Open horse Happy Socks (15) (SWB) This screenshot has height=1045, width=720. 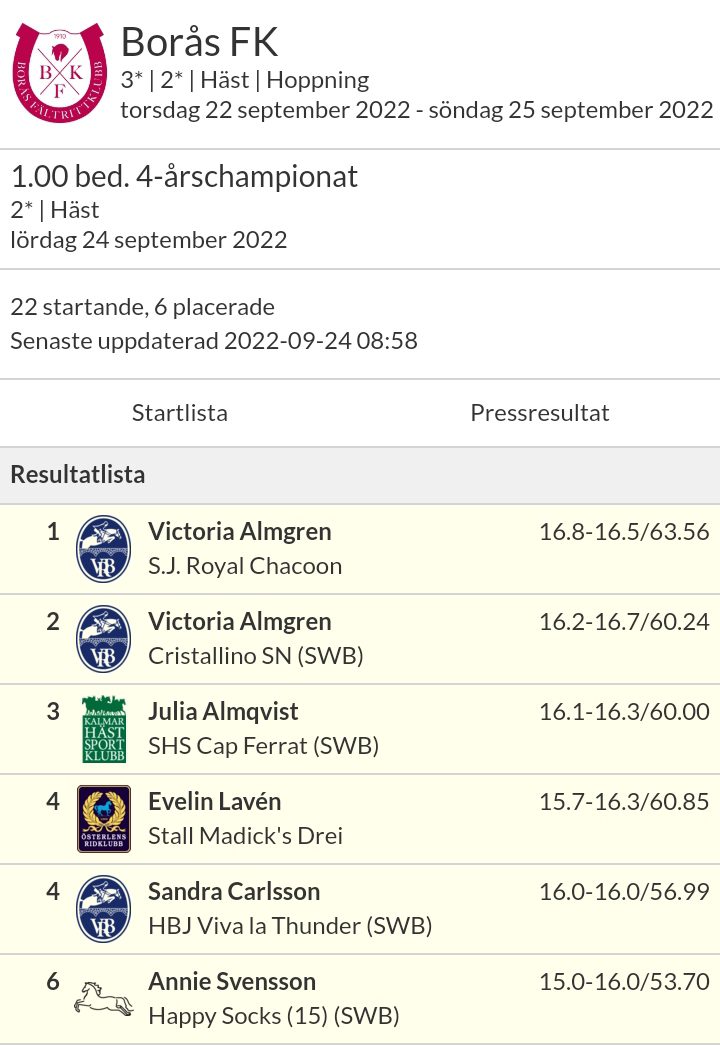(x=273, y=1016)
